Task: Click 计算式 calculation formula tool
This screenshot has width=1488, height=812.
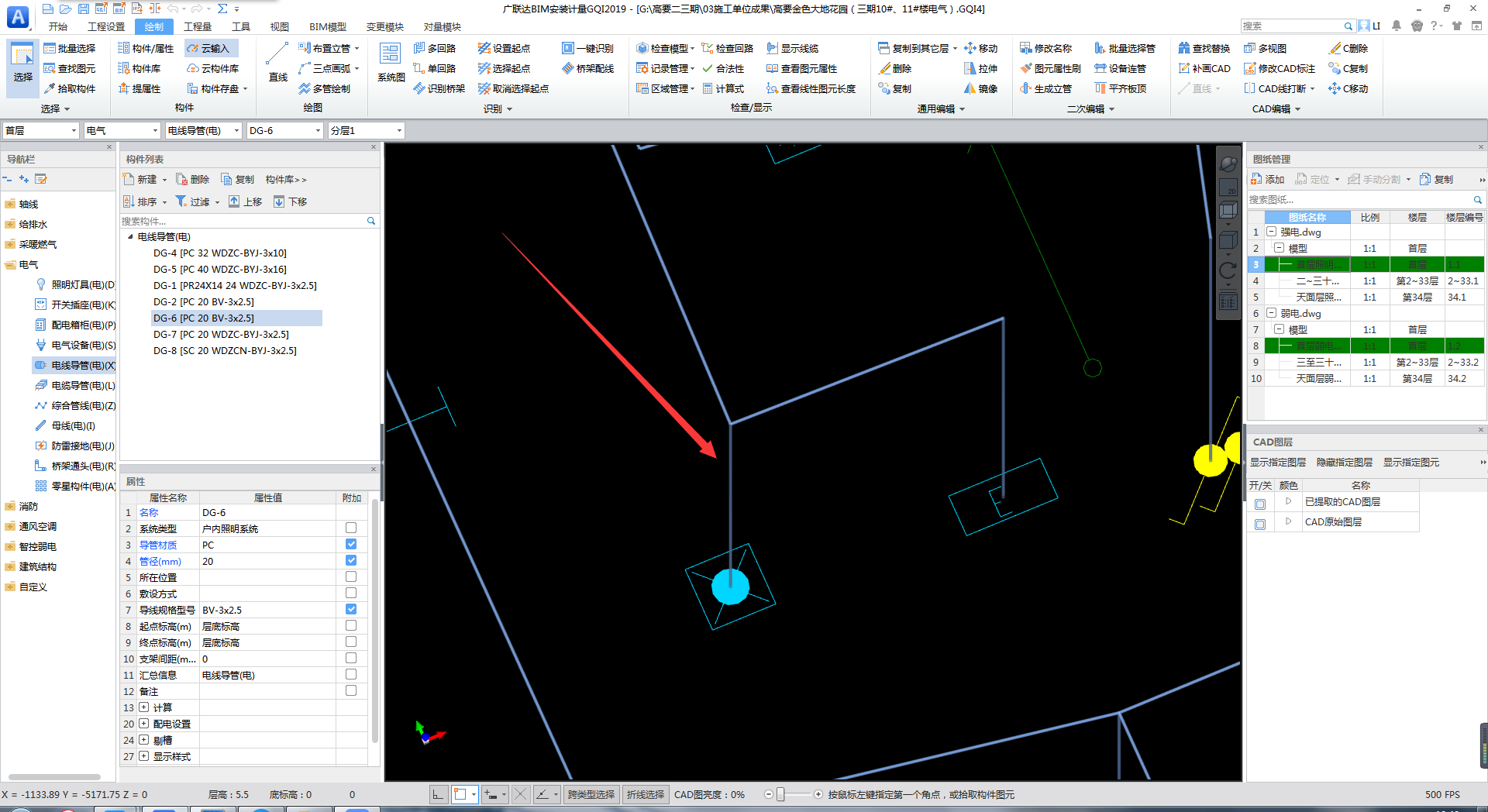Action: point(723,88)
